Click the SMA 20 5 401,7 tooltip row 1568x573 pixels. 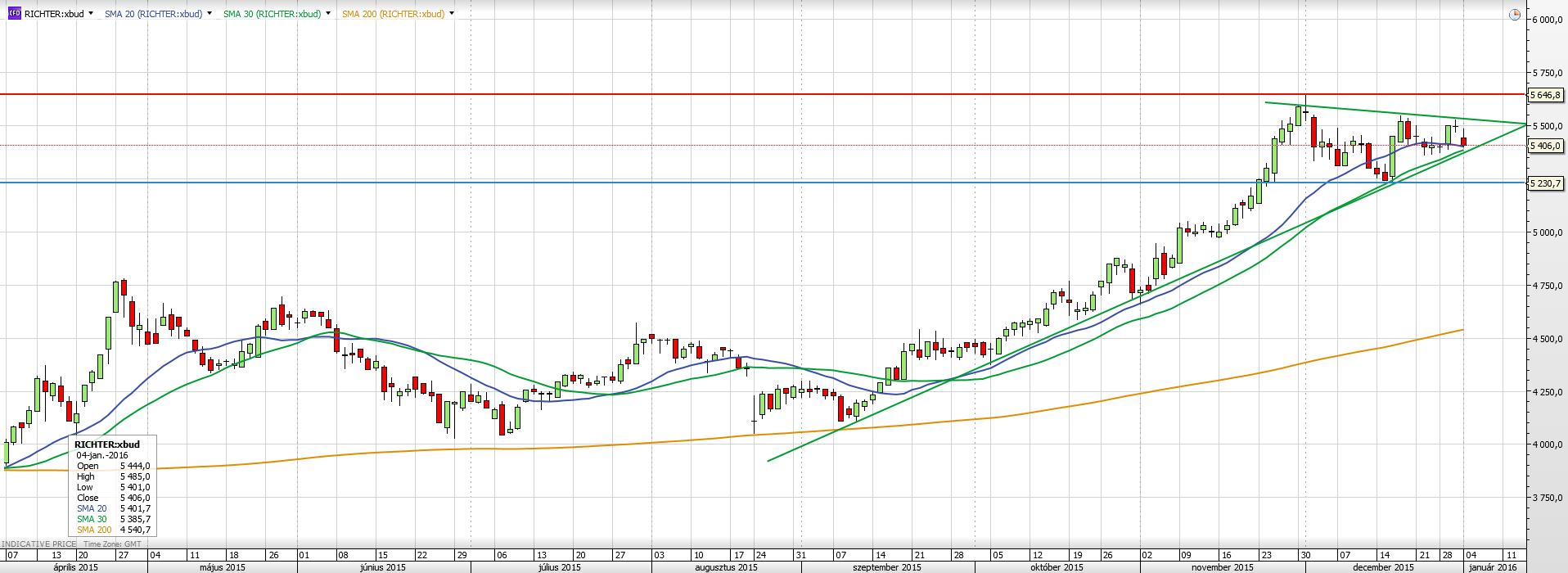[x=113, y=508]
